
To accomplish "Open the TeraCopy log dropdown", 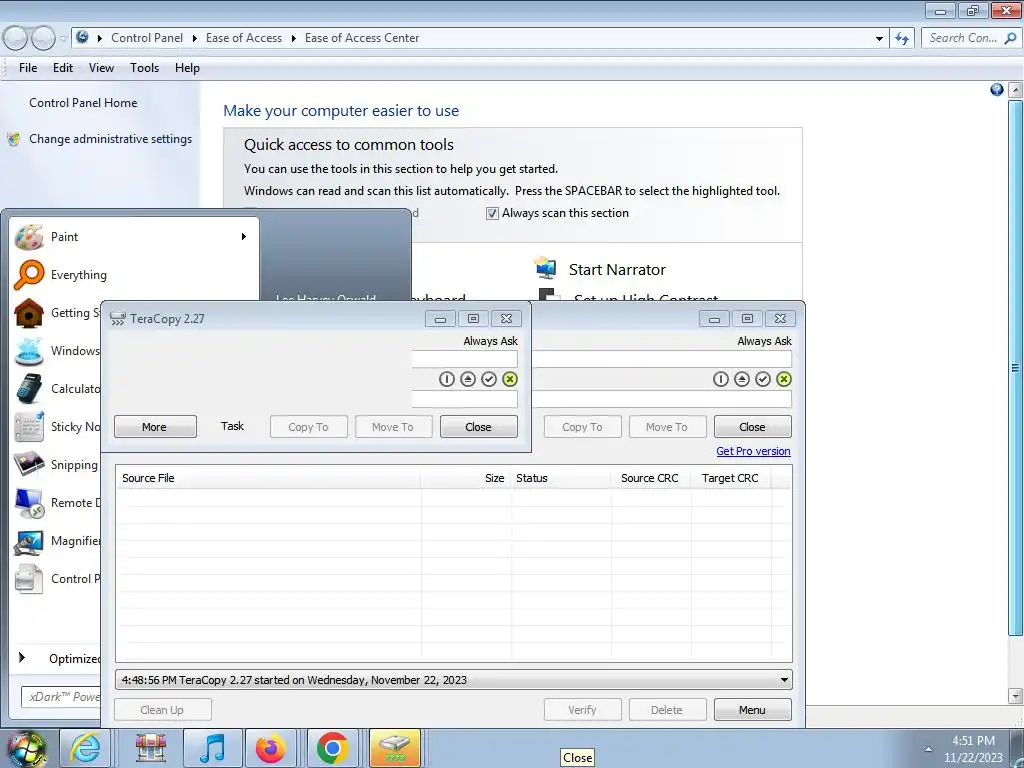I will coord(784,680).
